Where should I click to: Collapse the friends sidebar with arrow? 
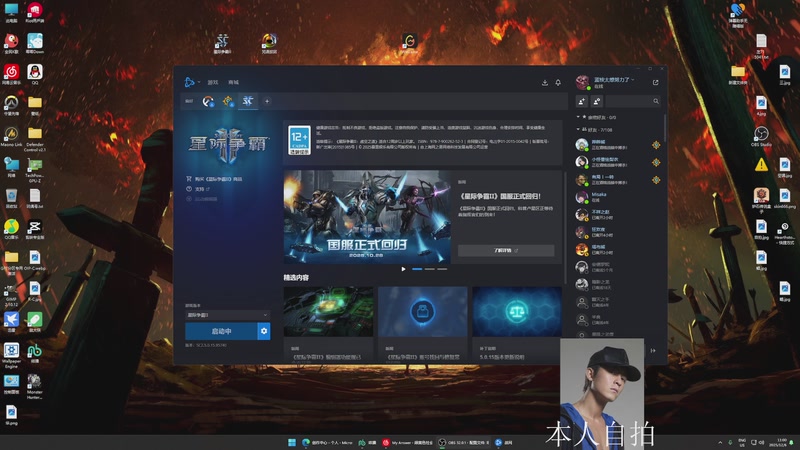click(x=653, y=351)
